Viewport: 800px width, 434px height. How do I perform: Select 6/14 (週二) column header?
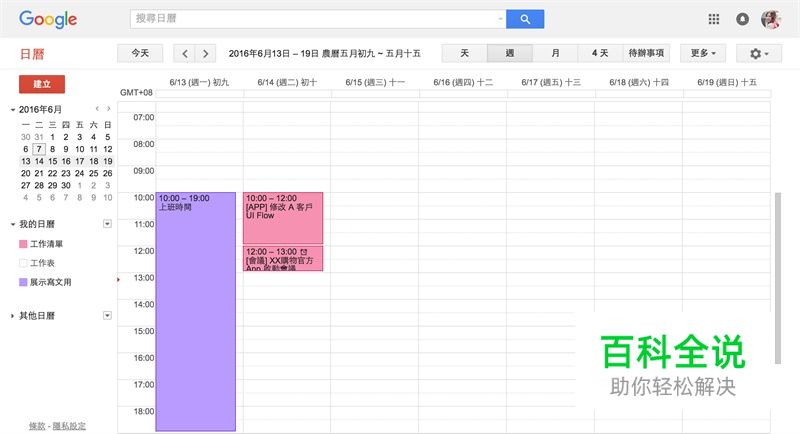(287, 82)
